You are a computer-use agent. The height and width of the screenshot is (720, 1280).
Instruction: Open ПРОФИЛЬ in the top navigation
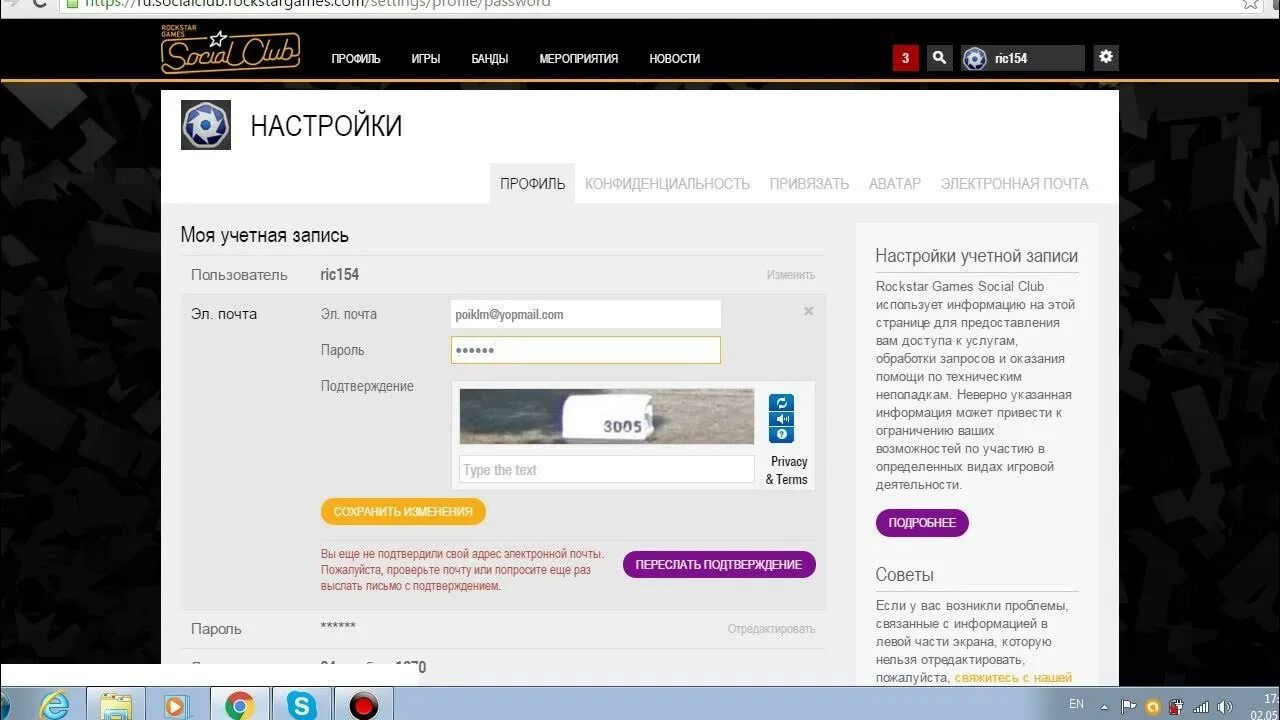pos(356,59)
